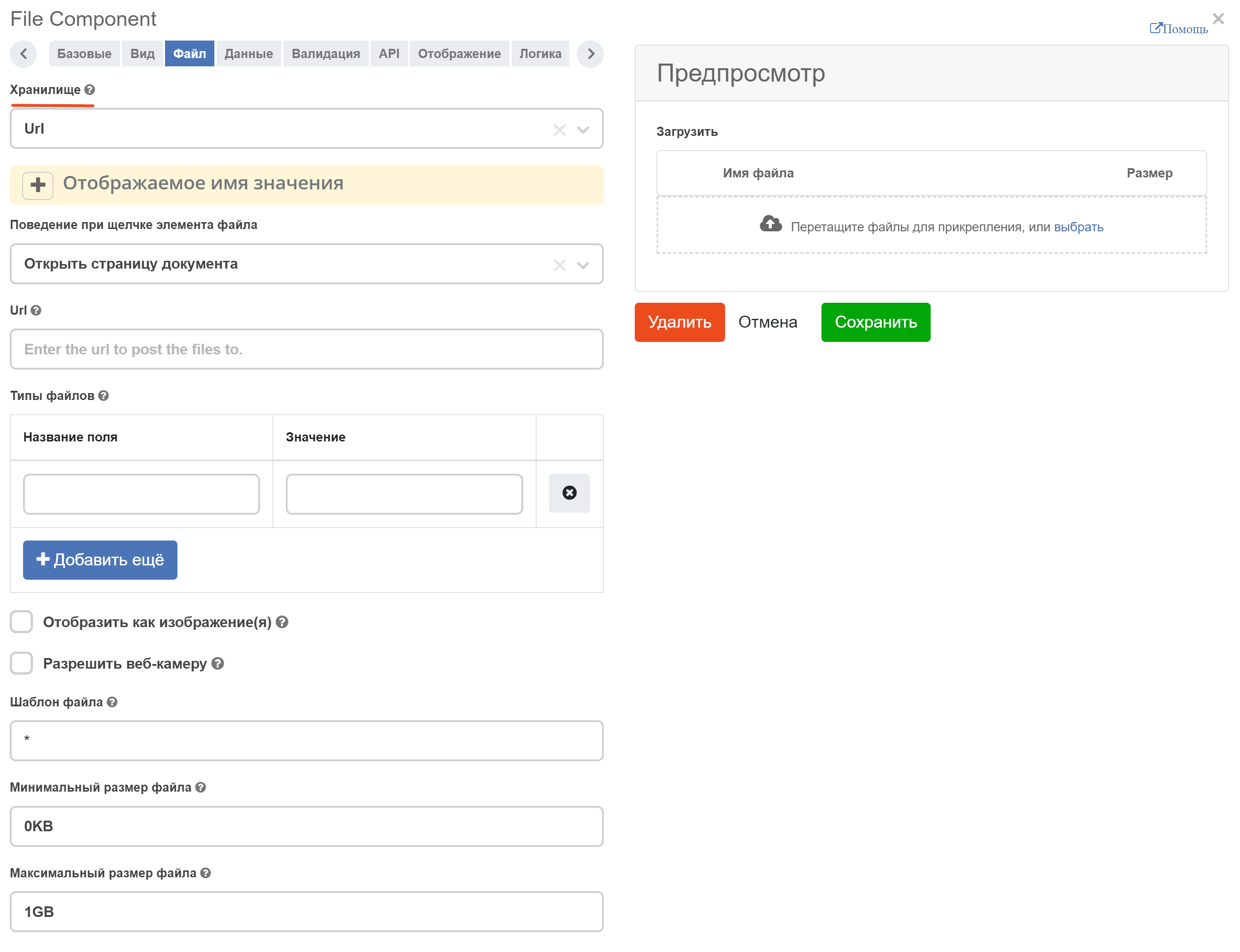The height and width of the screenshot is (952, 1240).
Task: Remove the file type row
Action: (x=570, y=493)
